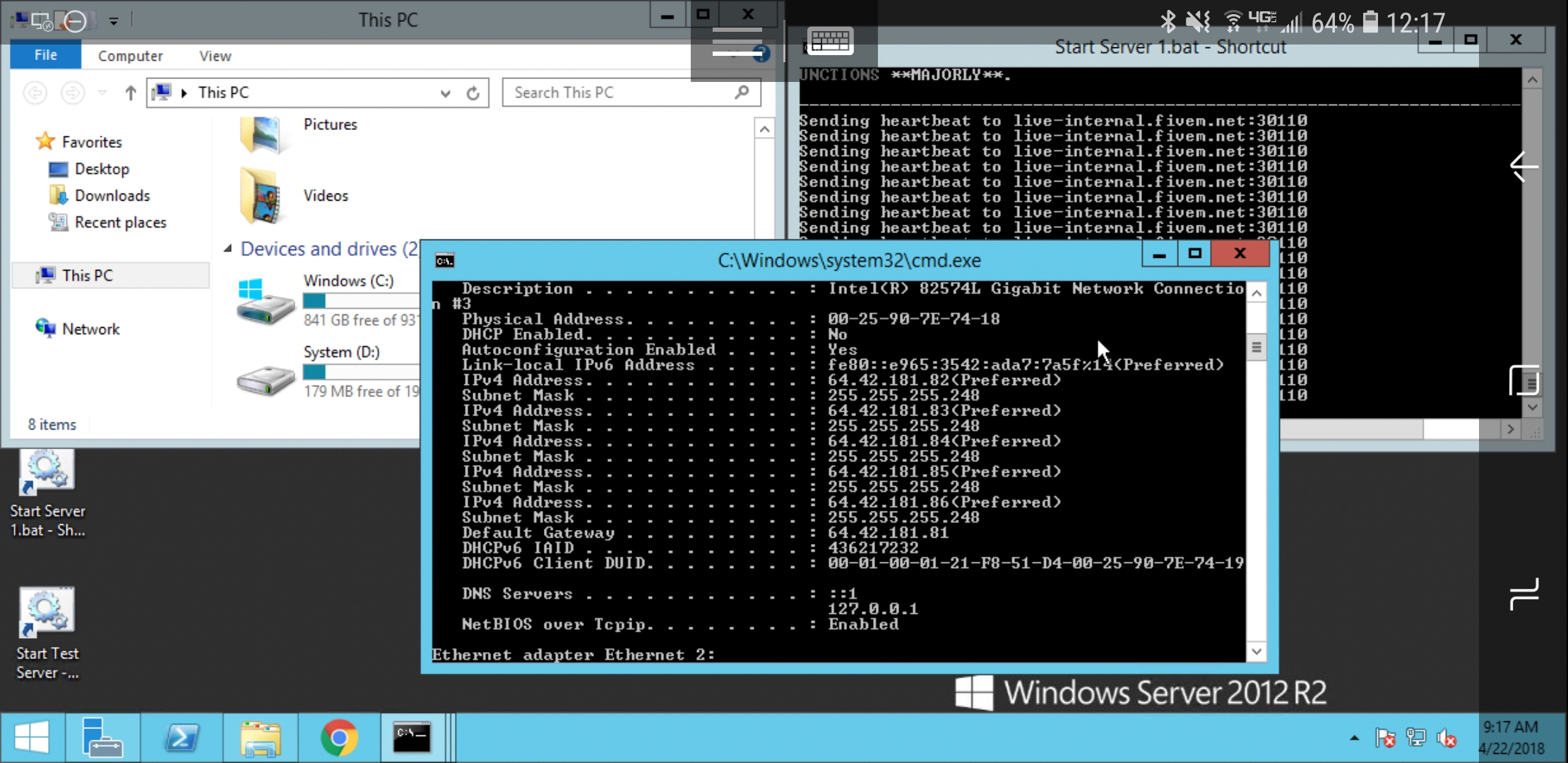The height and width of the screenshot is (763, 1568).
Task: Open Start Test Server desktop shortcut
Action: [47, 634]
